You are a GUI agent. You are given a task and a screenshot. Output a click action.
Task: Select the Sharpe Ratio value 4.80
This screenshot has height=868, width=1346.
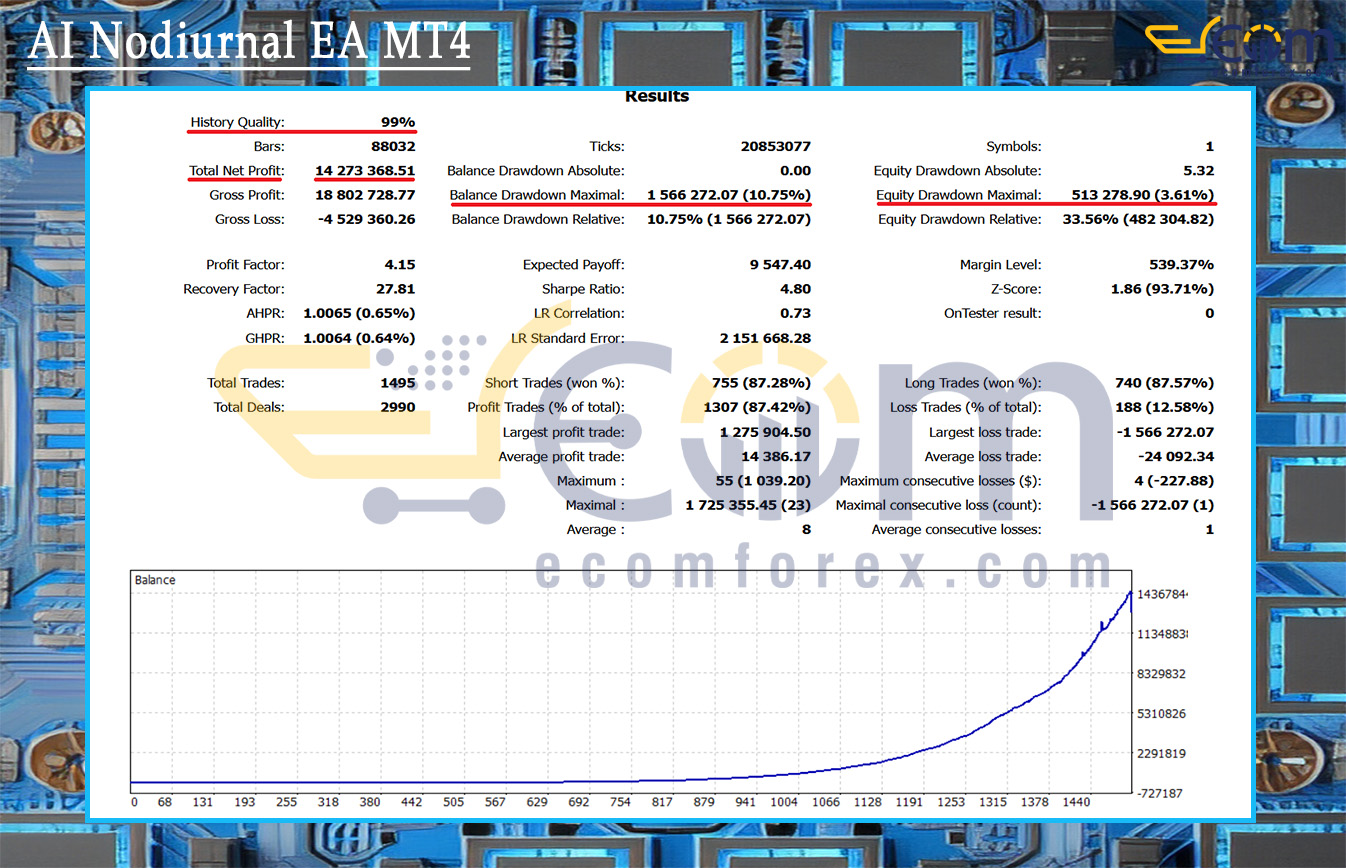pos(795,289)
